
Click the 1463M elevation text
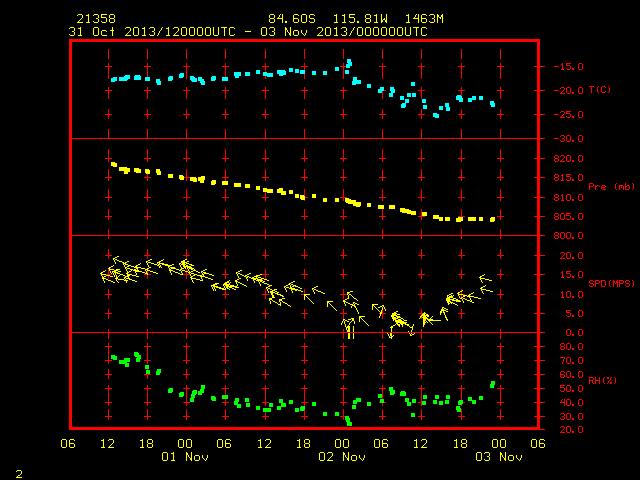pyautogui.click(x=424, y=19)
